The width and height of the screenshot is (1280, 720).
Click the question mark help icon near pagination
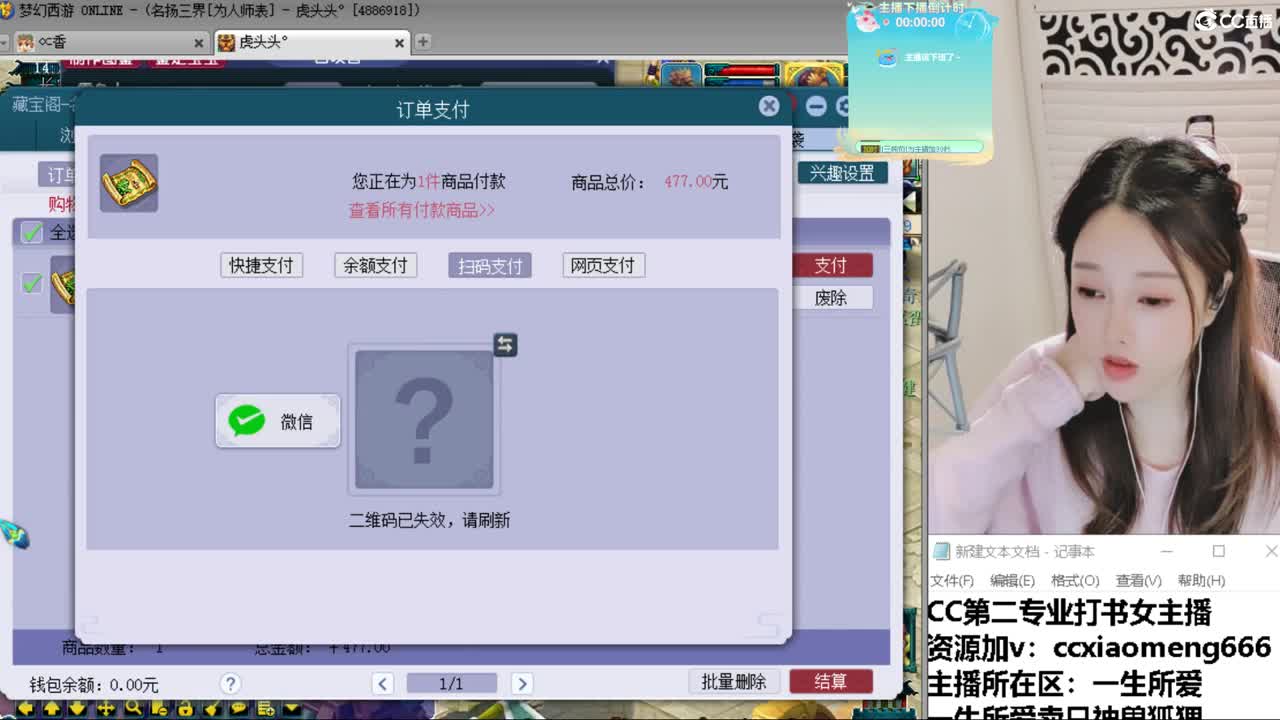coord(231,684)
